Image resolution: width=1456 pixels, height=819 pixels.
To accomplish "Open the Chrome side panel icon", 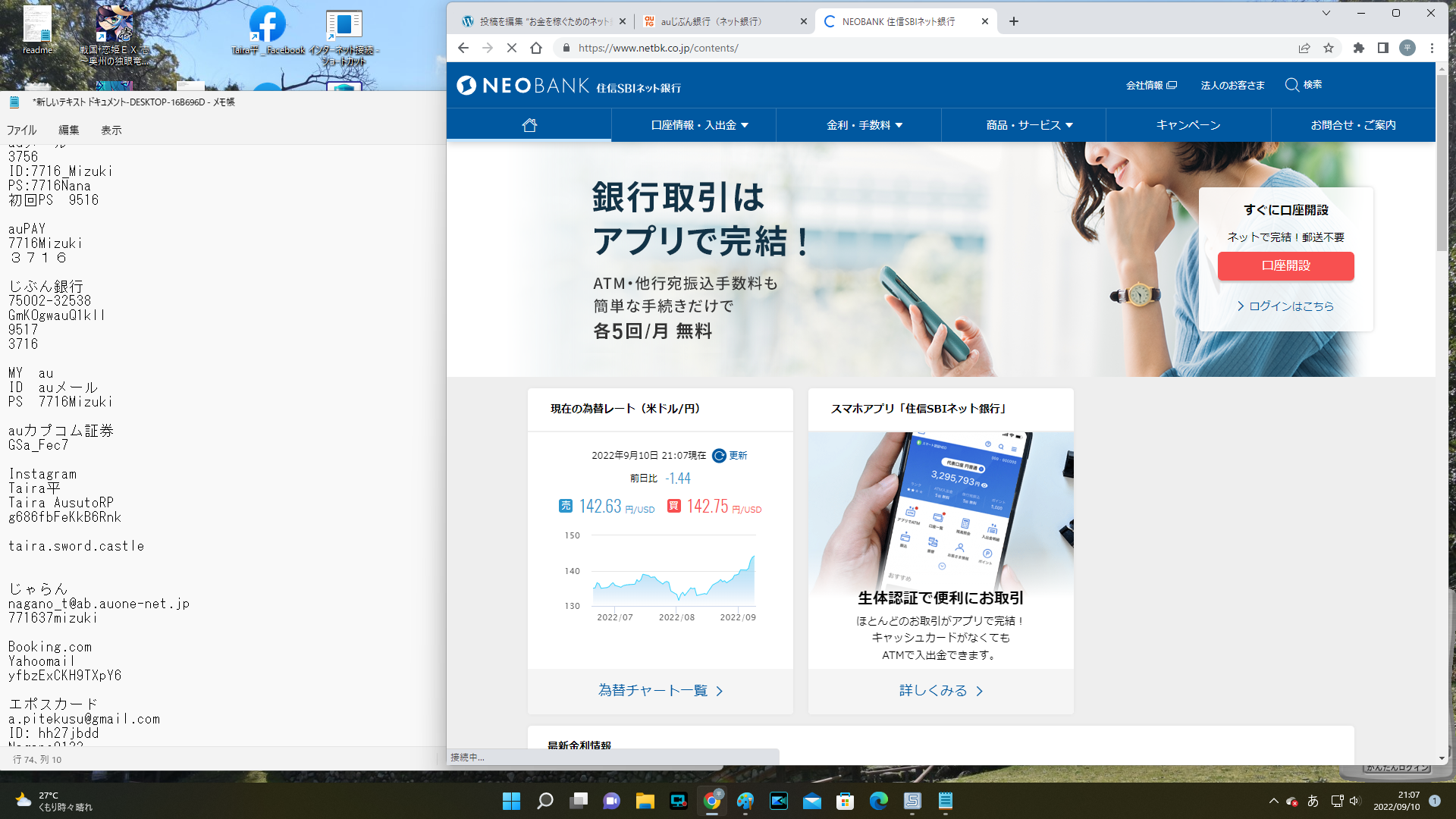I will (1383, 48).
